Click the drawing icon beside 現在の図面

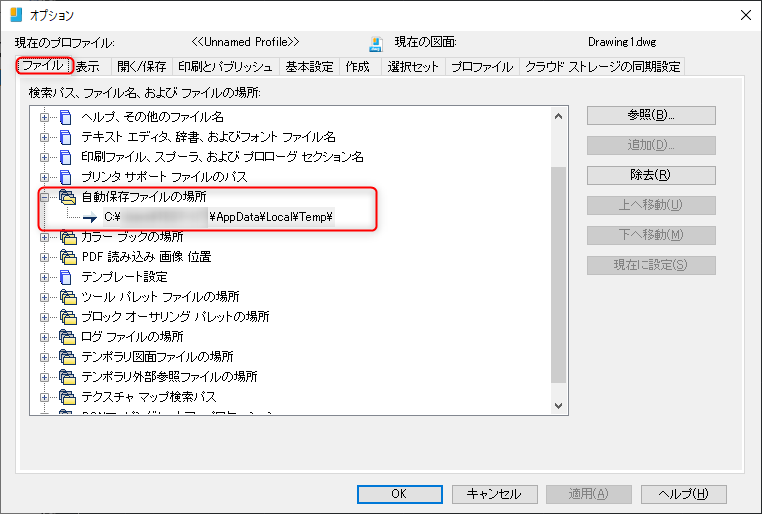click(x=376, y=44)
